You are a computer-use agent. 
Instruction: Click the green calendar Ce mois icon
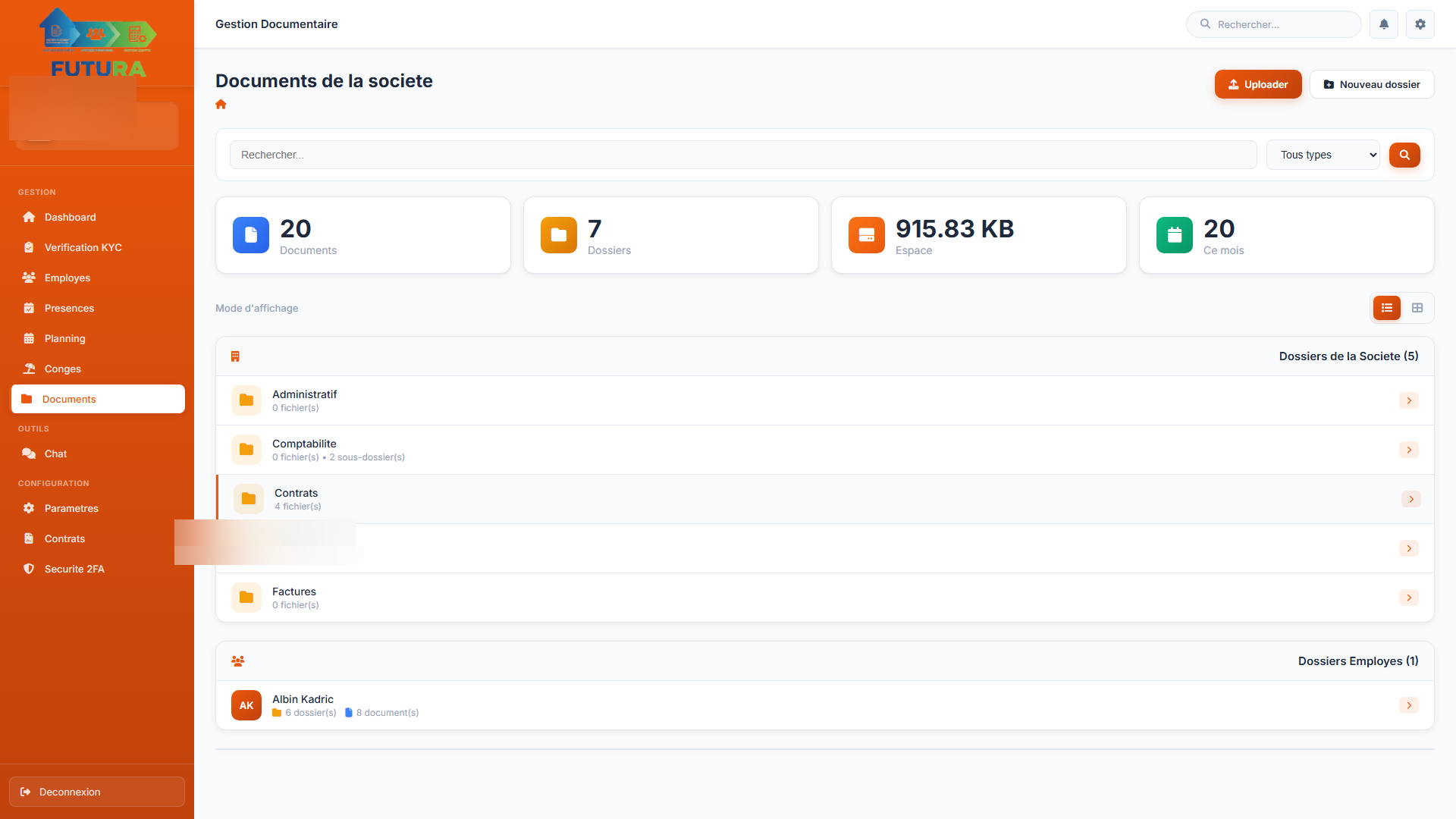tap(1174, 235)
